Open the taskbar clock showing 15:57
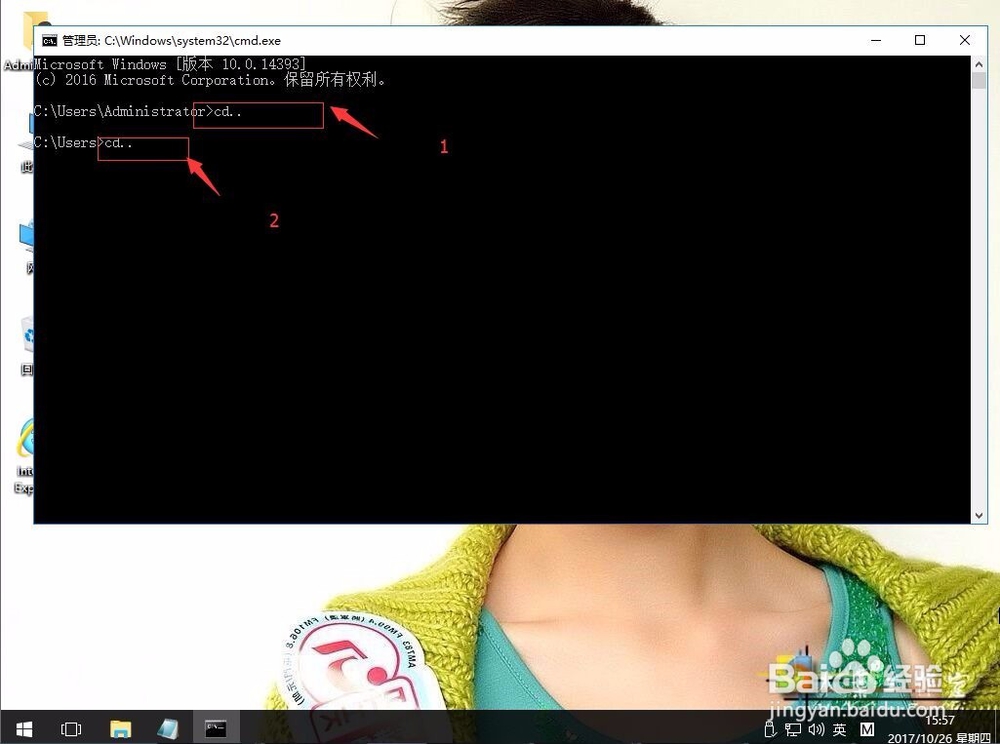The width and height of the screenshot is (1000, 744). point(939,729)
